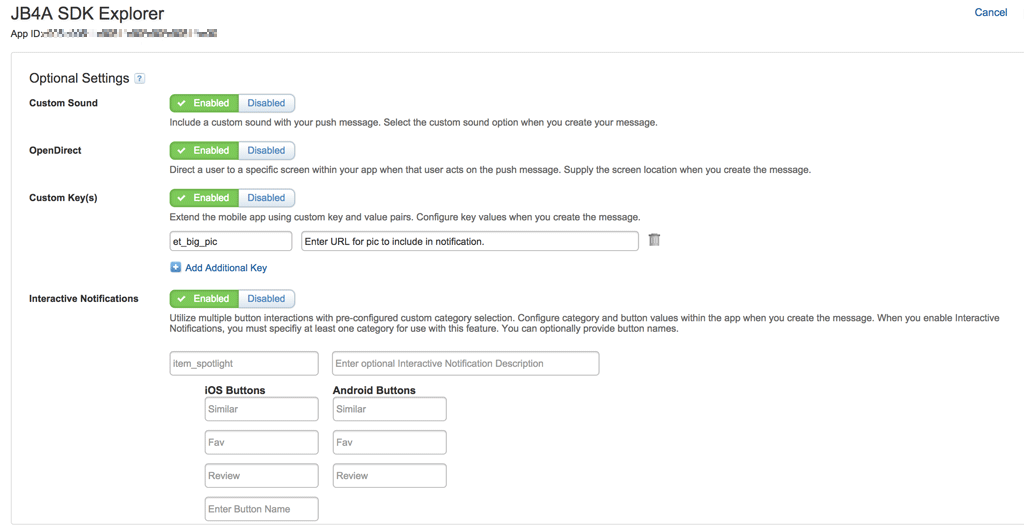The height and width of the screenshot is (528, 1024).
Task: Click the empty Enter Button Name field
Action: (261, 509)
